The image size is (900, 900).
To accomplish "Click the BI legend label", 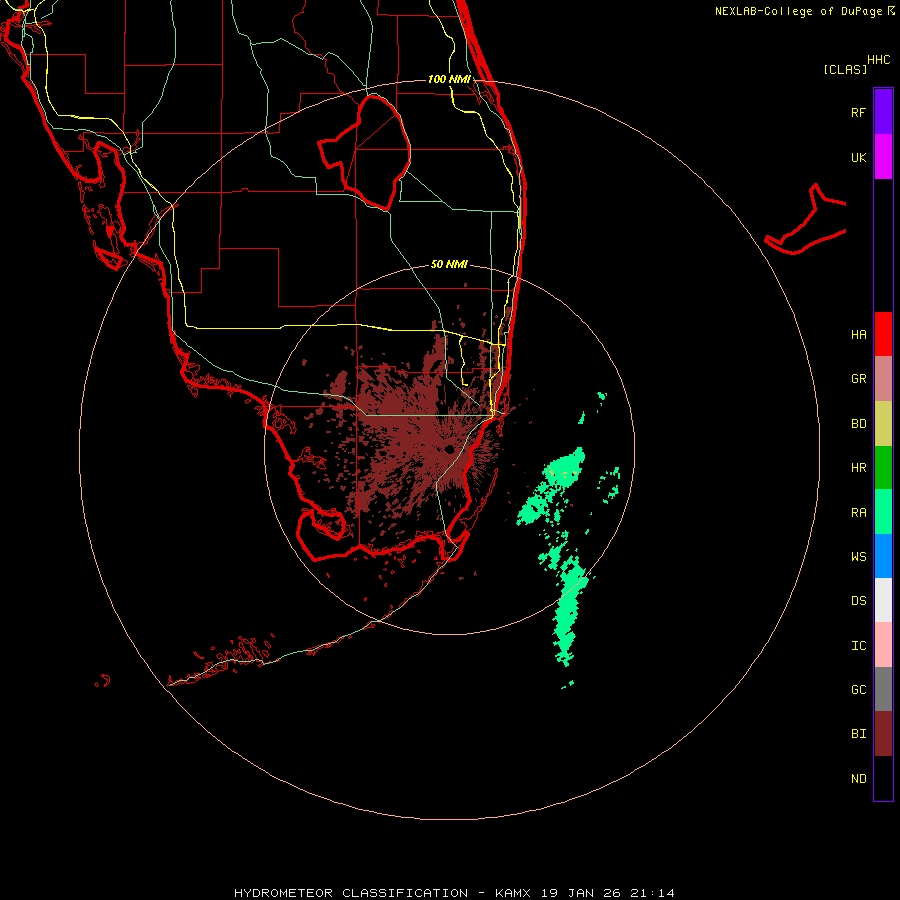I will [x=858, y=734].
